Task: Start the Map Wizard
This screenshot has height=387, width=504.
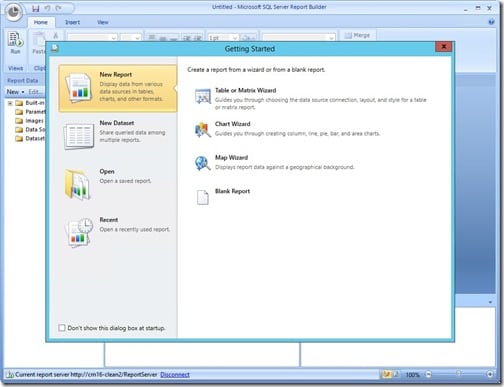Action: [x=274, y=163]
